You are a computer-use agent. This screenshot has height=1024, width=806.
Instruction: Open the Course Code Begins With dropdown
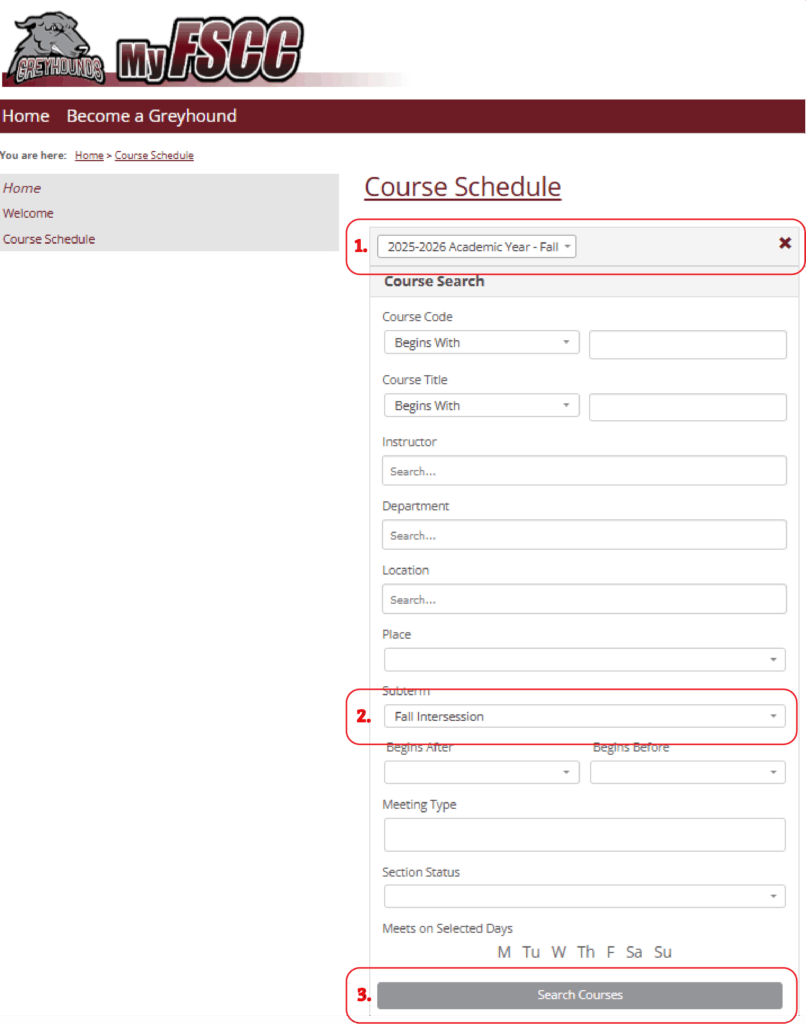coord(481,342)
